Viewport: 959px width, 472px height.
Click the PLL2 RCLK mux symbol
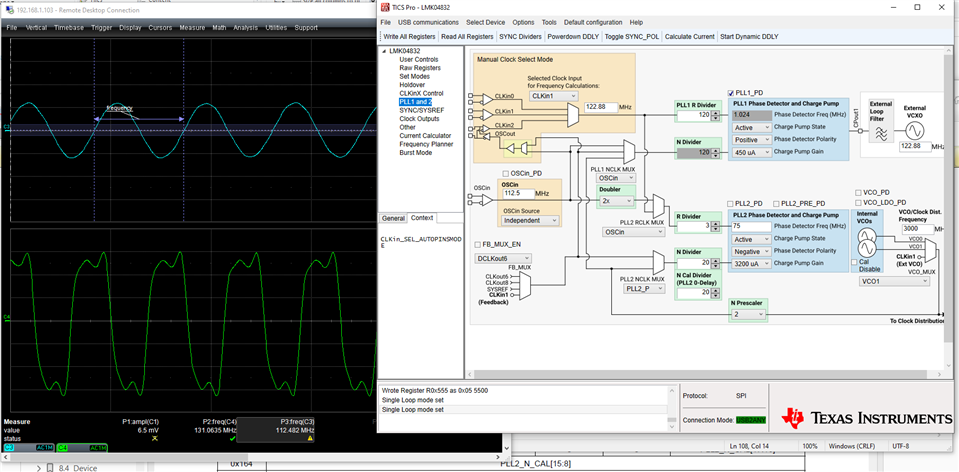[x=658, y=207]
